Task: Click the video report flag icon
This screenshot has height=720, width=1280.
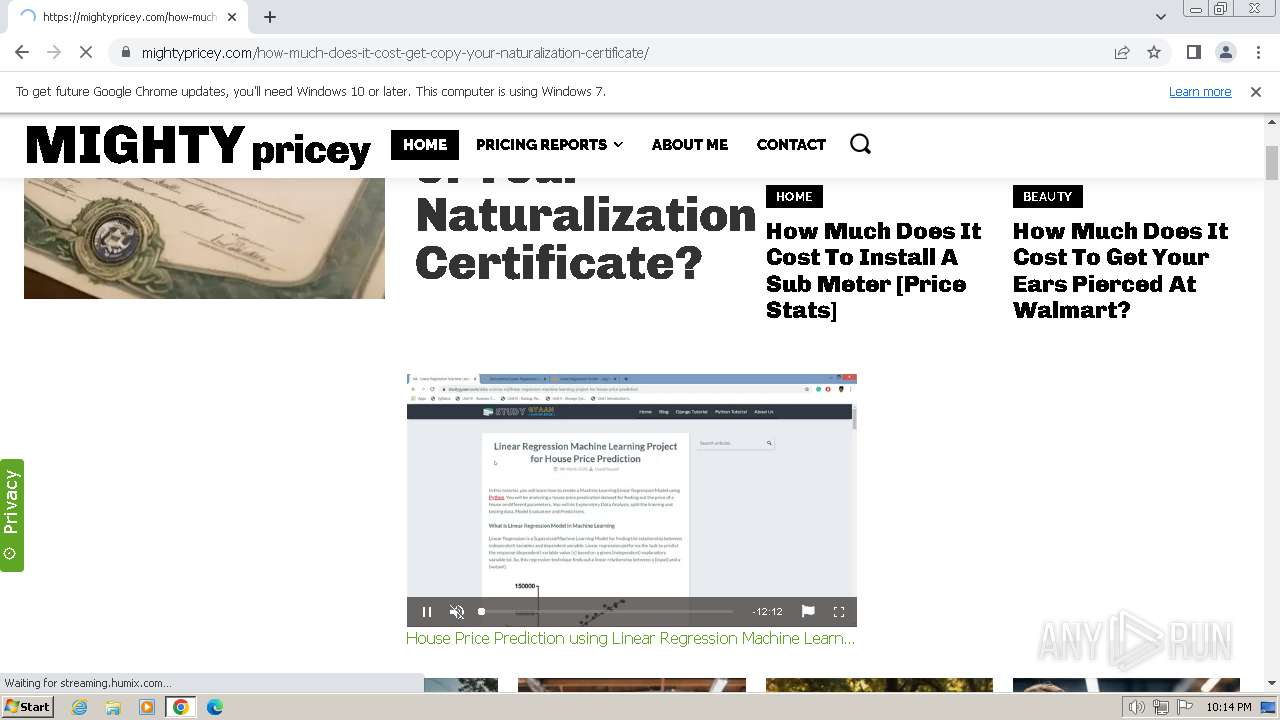Action: [808, 611]
